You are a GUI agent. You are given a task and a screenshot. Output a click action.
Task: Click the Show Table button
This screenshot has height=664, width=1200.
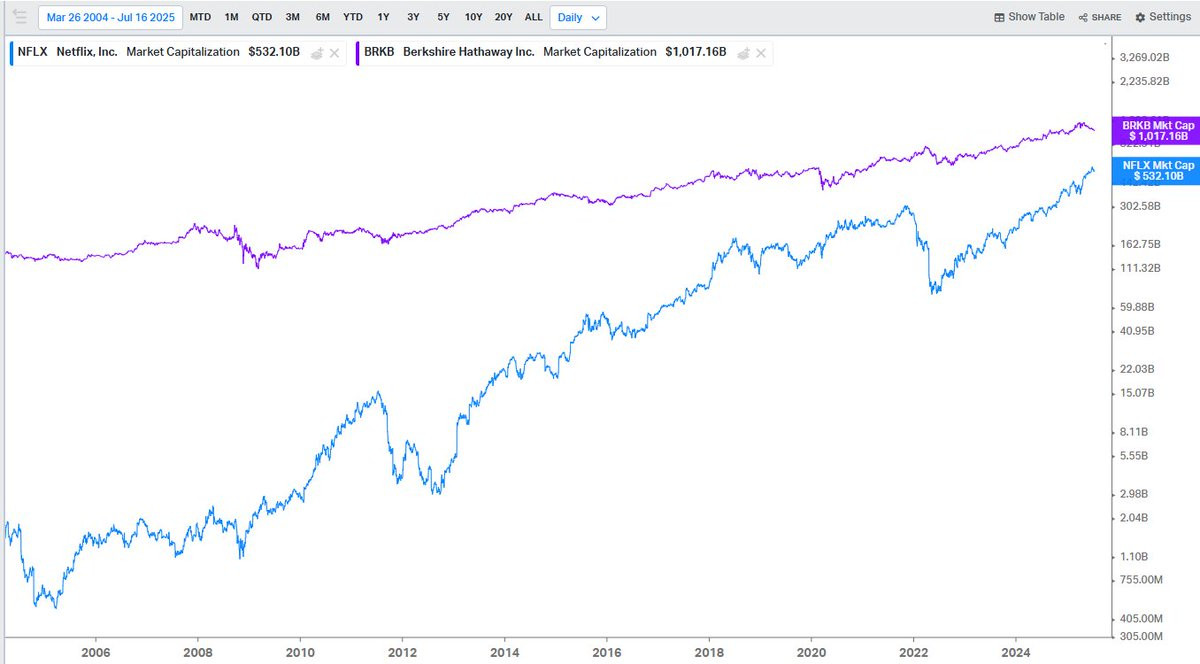[x=1029, y=17]
